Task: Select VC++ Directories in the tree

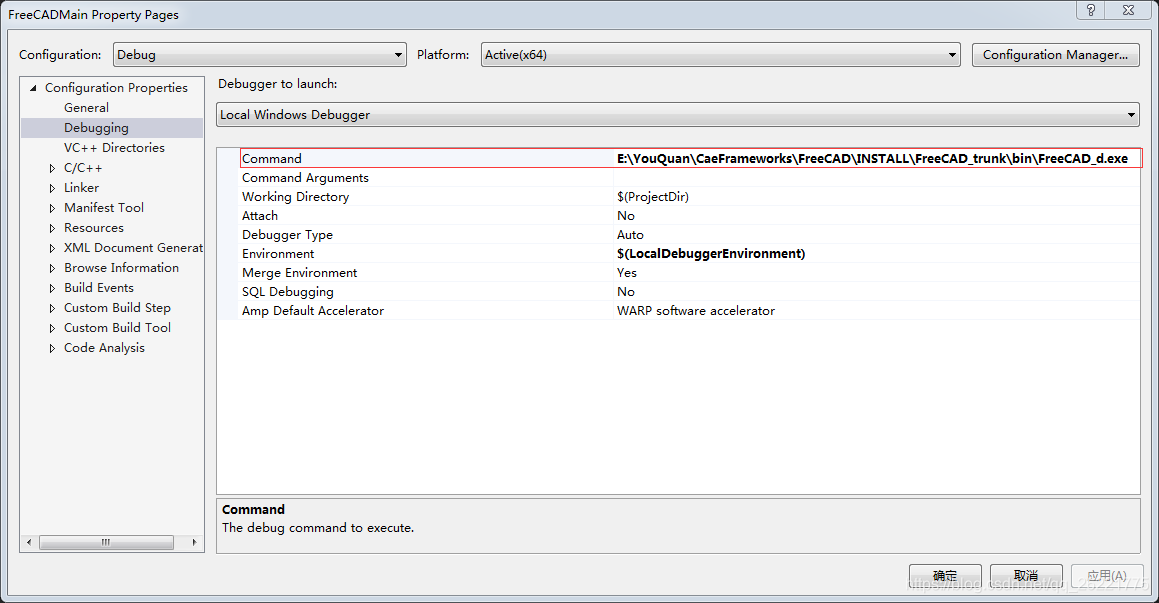Action: click(x=115, y=148)
